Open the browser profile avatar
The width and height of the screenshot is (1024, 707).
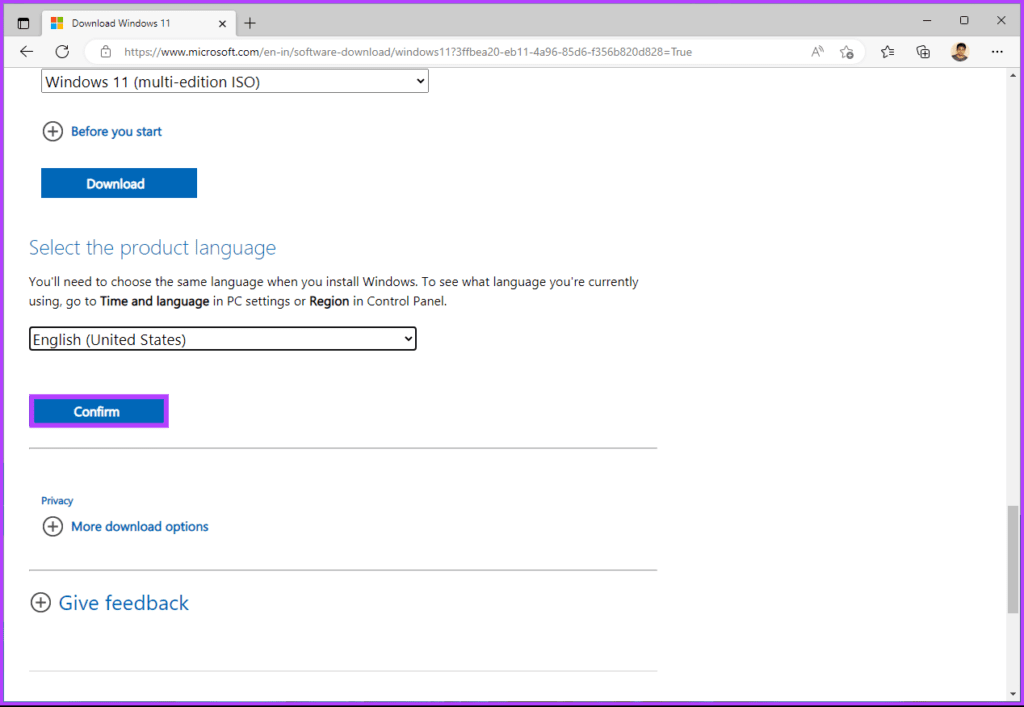[x=960, y=52]
